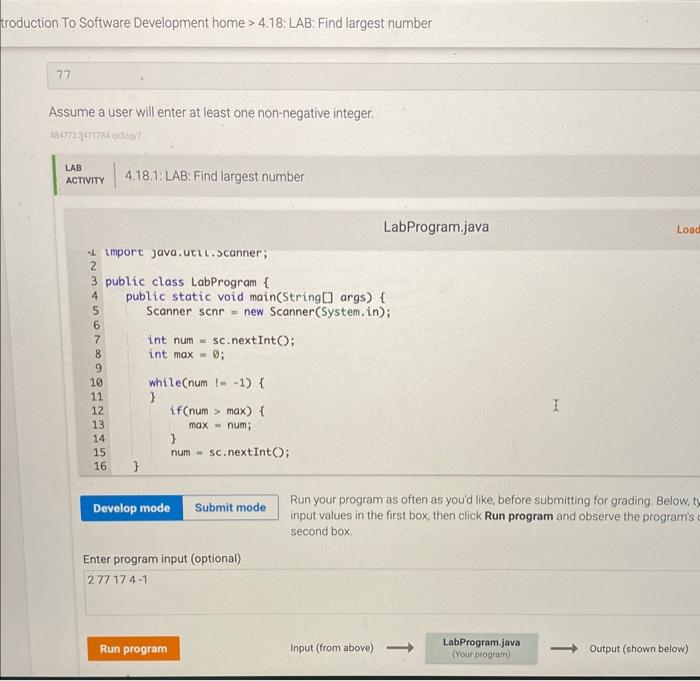Screen dimensions: 700x681
Task: Click code line 'int num = sc.nextInt();'
Action: click(x=221, y=340)
